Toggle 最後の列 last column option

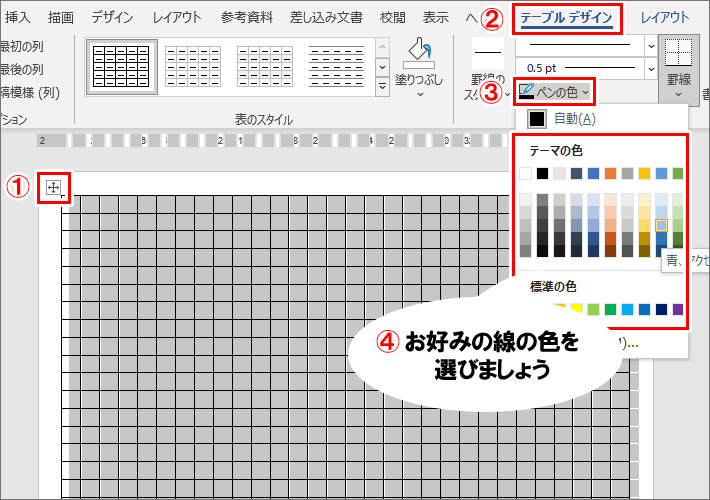[22, 69]
